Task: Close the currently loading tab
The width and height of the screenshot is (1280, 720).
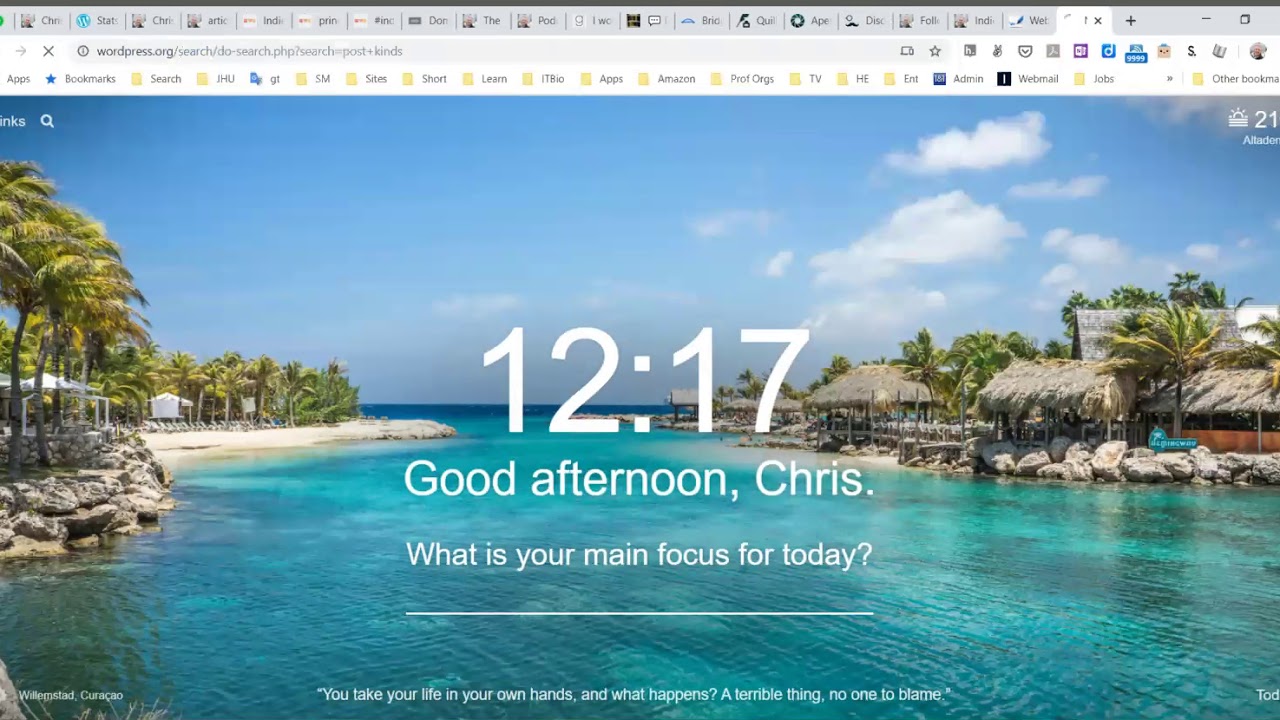Action: 1098,20
